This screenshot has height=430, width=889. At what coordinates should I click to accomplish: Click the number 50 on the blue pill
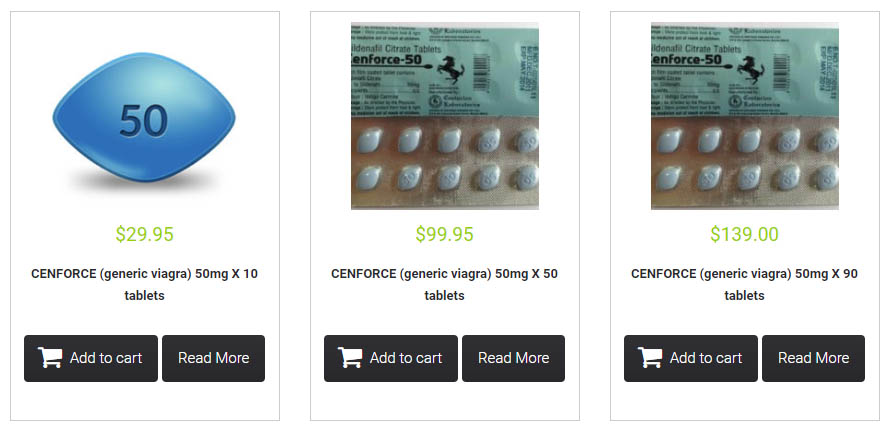pos(144,121)
